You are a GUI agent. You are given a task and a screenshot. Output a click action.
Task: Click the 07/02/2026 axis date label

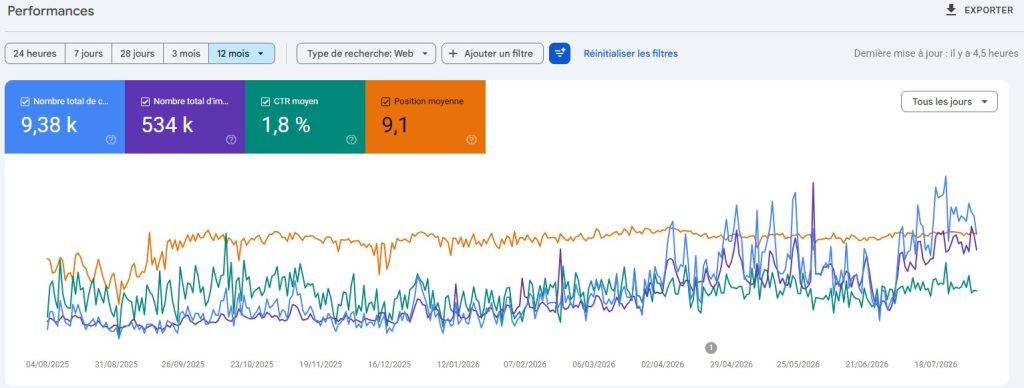point(525,364)
